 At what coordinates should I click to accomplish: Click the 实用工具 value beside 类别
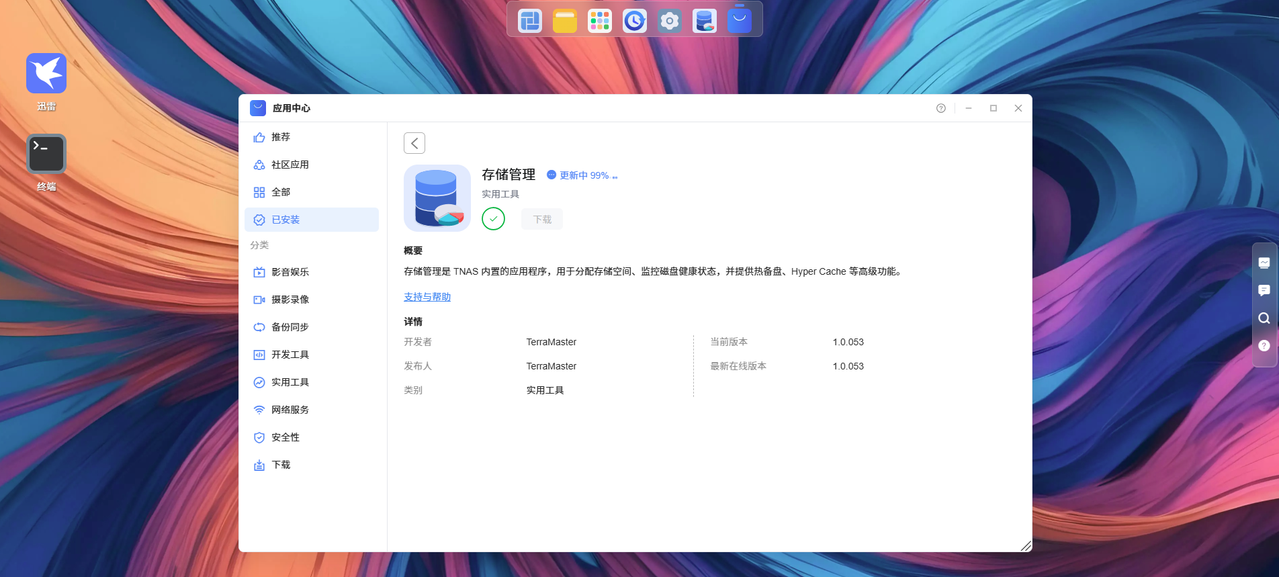pyautogui.click(x=545, y=390)
